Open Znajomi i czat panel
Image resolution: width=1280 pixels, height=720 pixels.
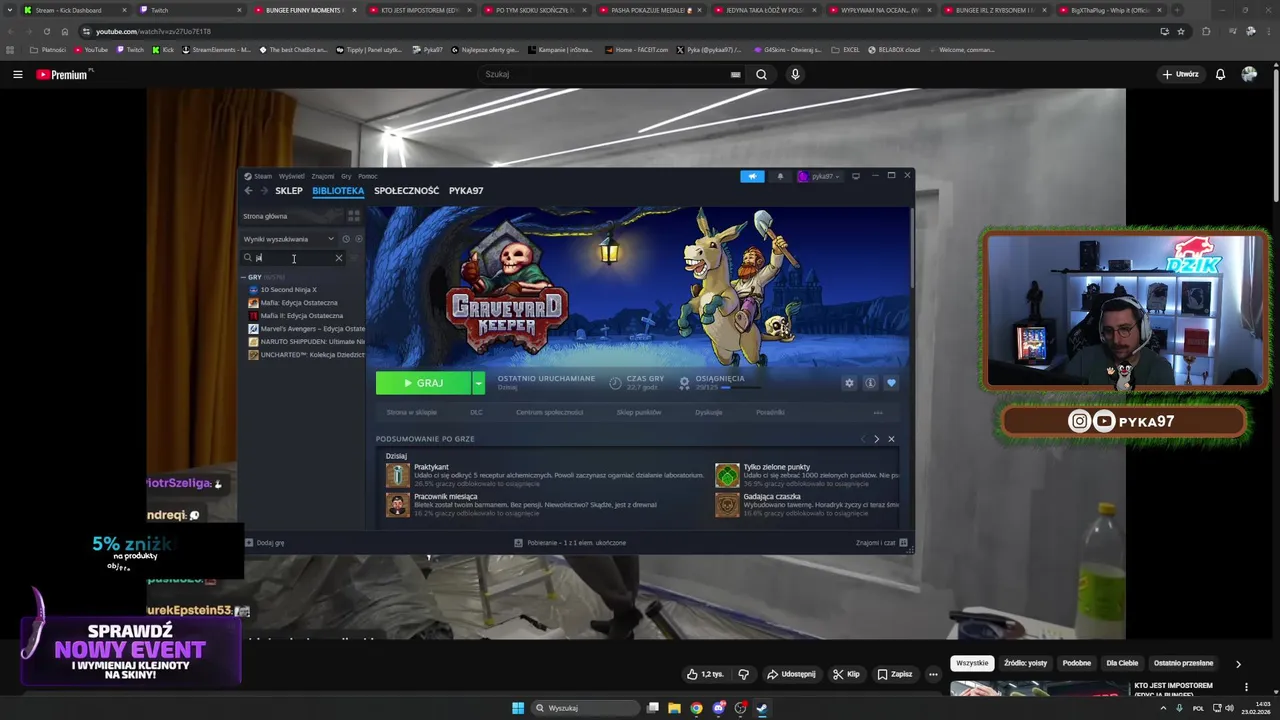(881, 543)
